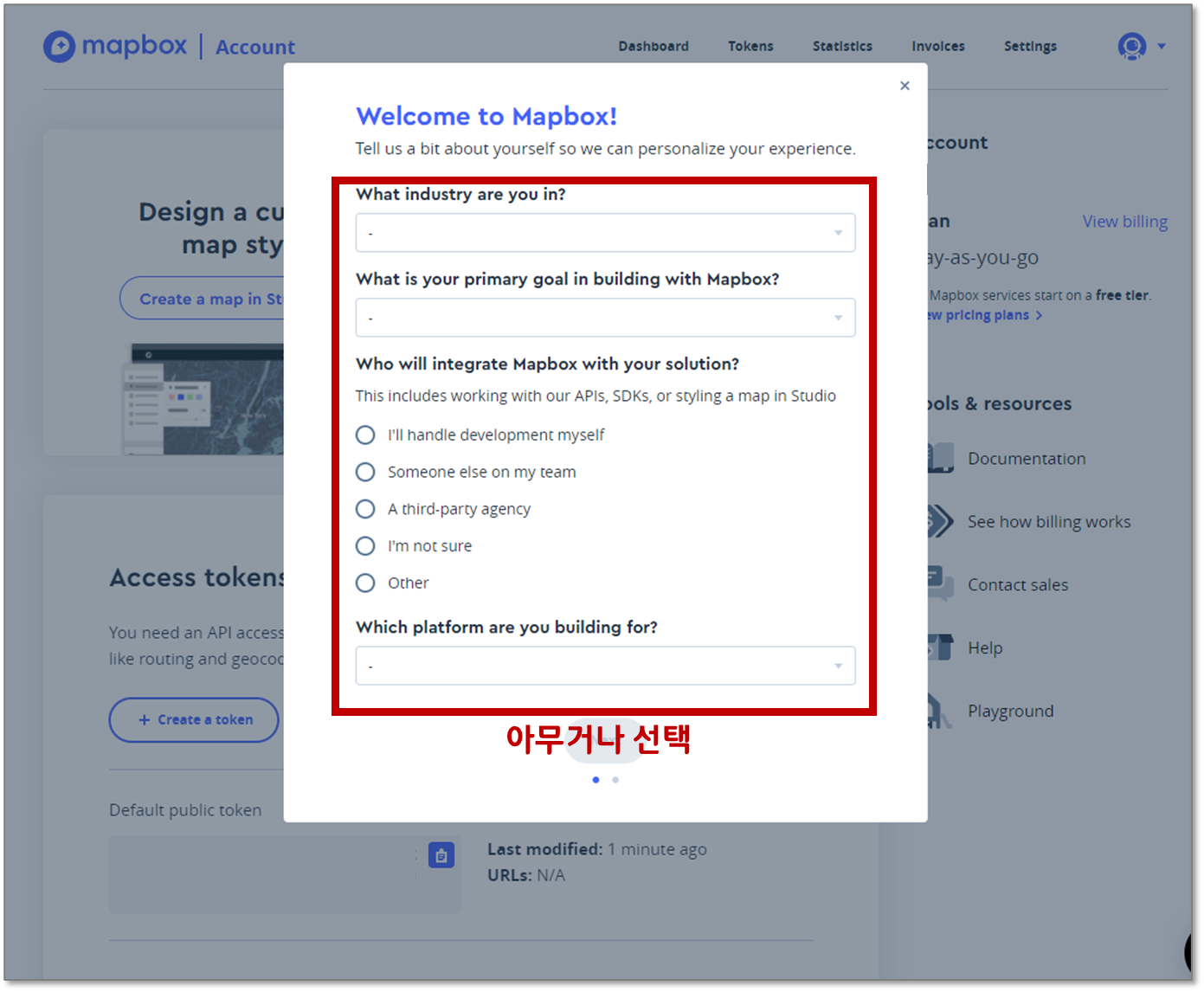Screen dimensions: 1204x992
Task: Open the Documentation link
Action: [1027, 459]
